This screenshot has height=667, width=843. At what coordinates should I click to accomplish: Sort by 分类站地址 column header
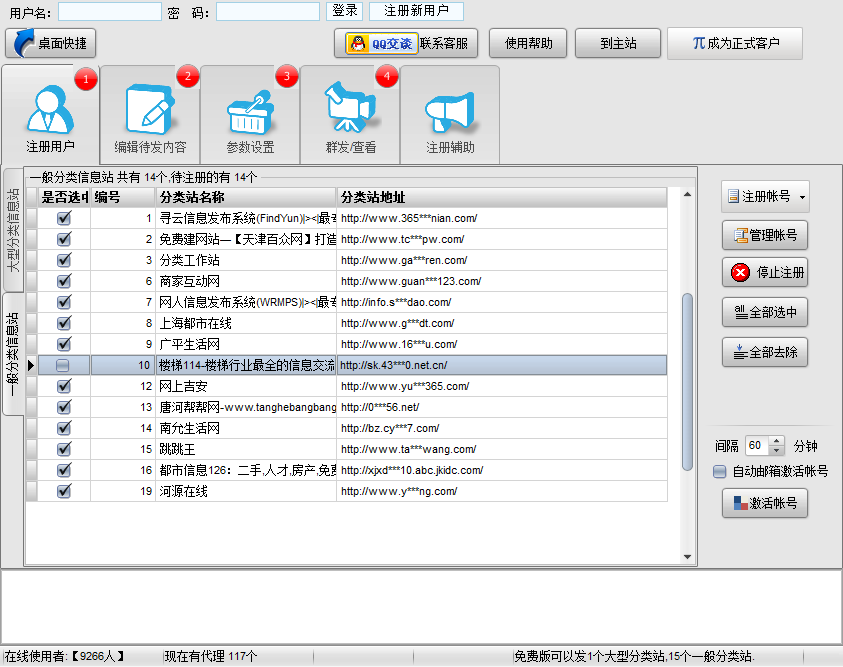(x=502, y=197)
